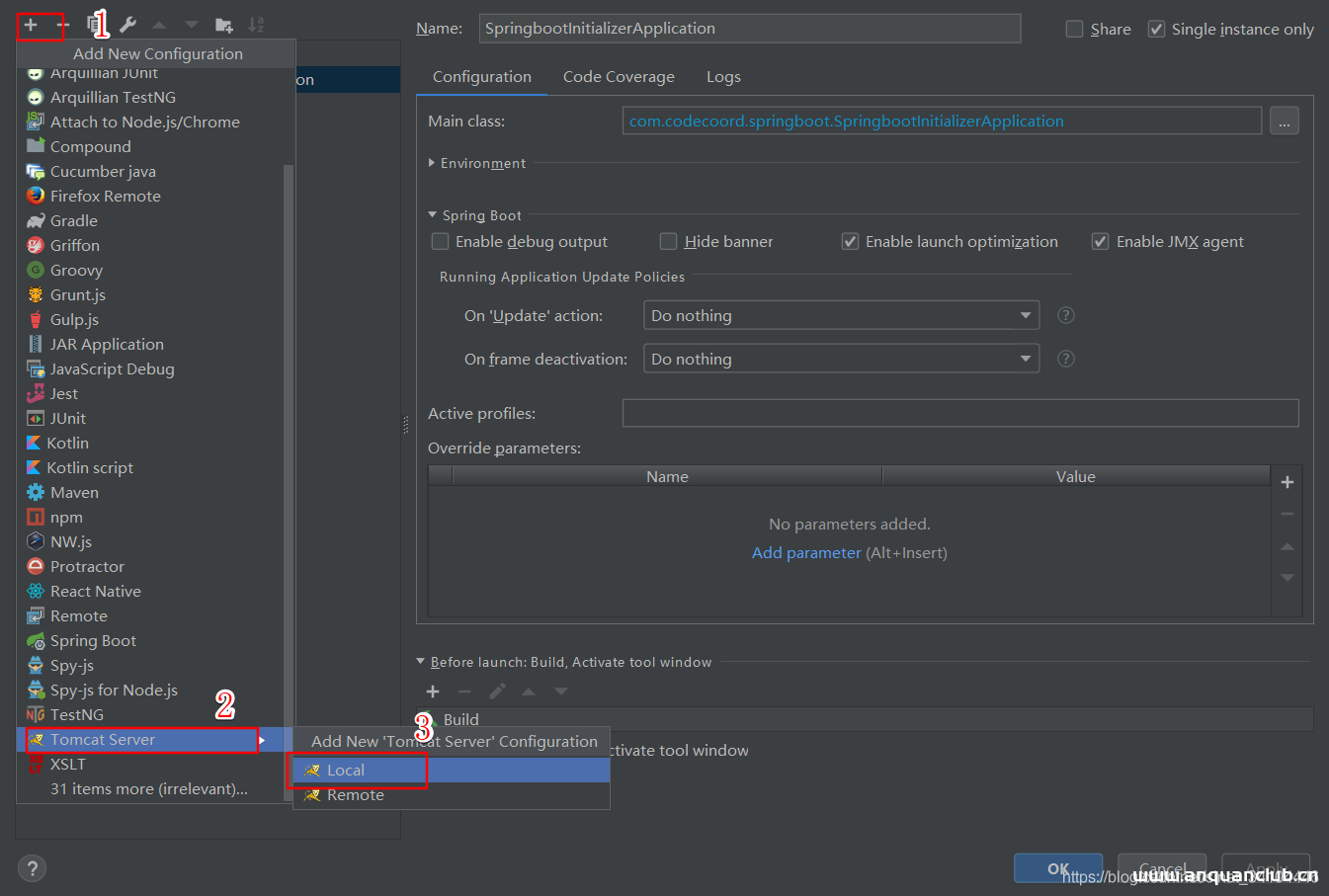
Task: Click the Active profiles input field
Action: (x=959, y=414)
